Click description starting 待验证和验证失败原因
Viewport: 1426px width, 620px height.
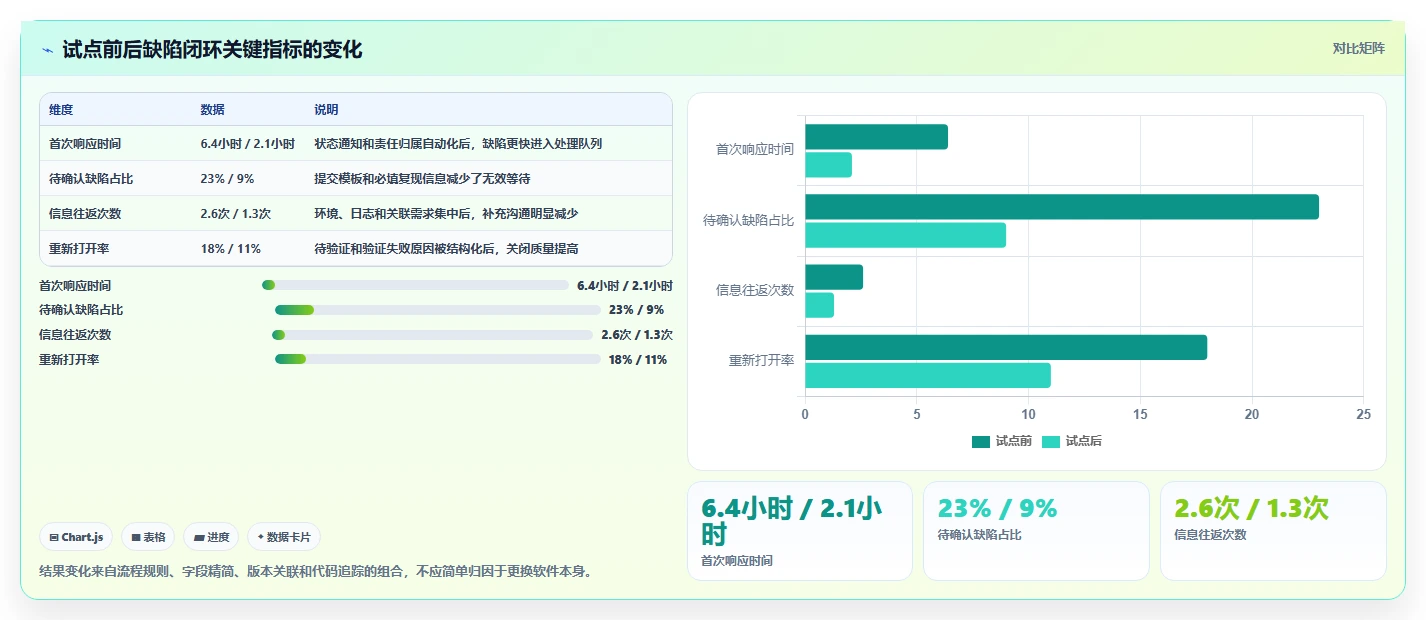[x=446, y=249]
